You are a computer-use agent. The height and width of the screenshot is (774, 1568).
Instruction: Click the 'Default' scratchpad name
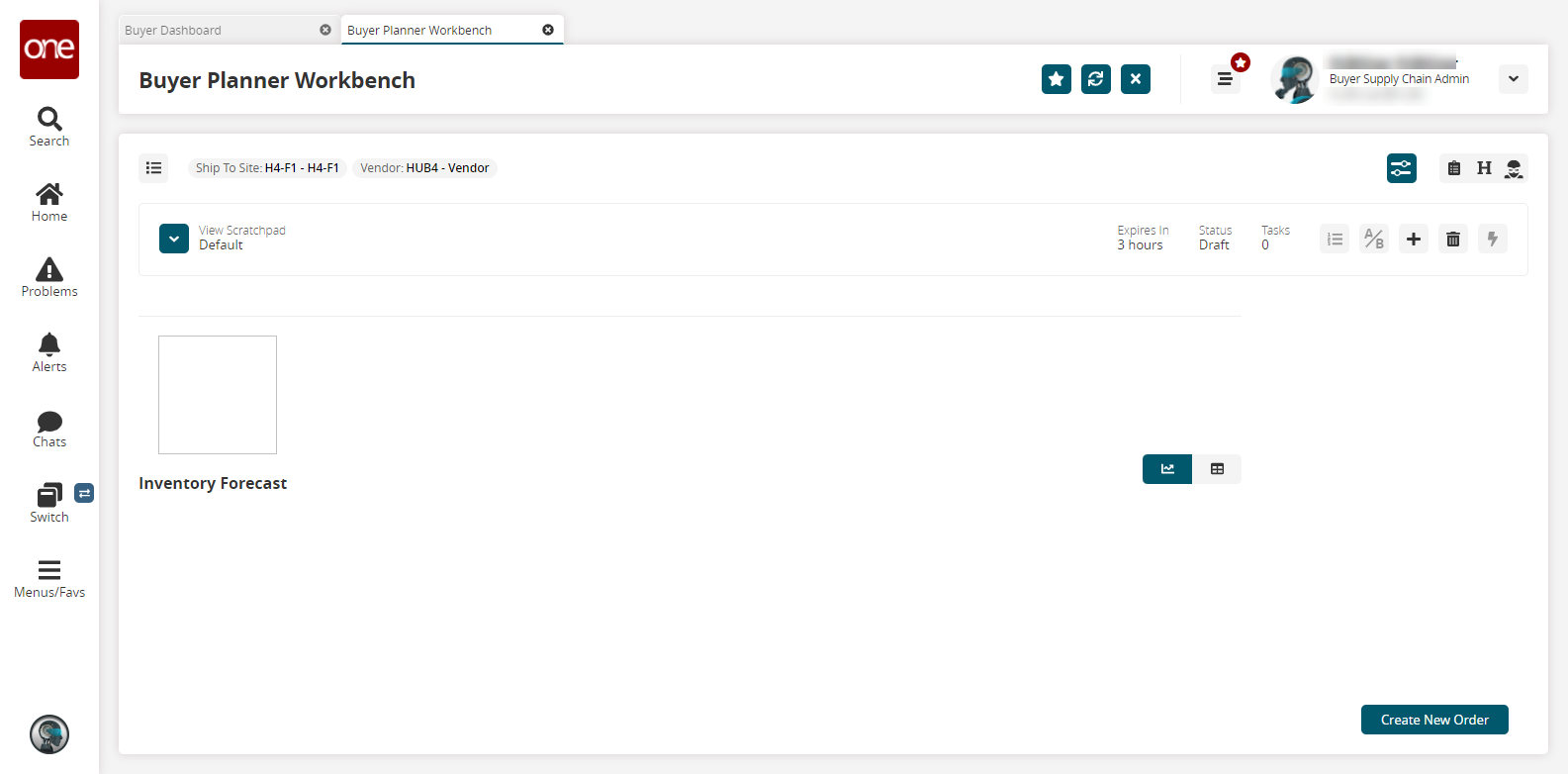(221, 245)
